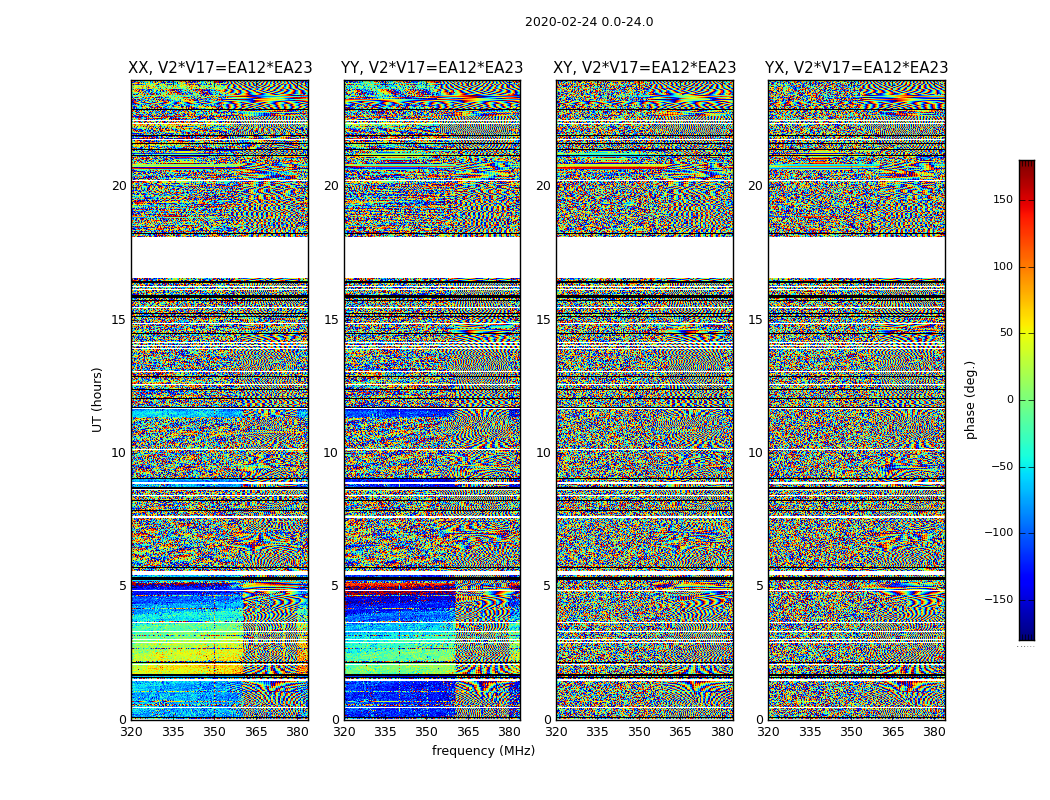Click inside the XX phase waterfall plot
The image size is (1050, 800).
[220, 400]
